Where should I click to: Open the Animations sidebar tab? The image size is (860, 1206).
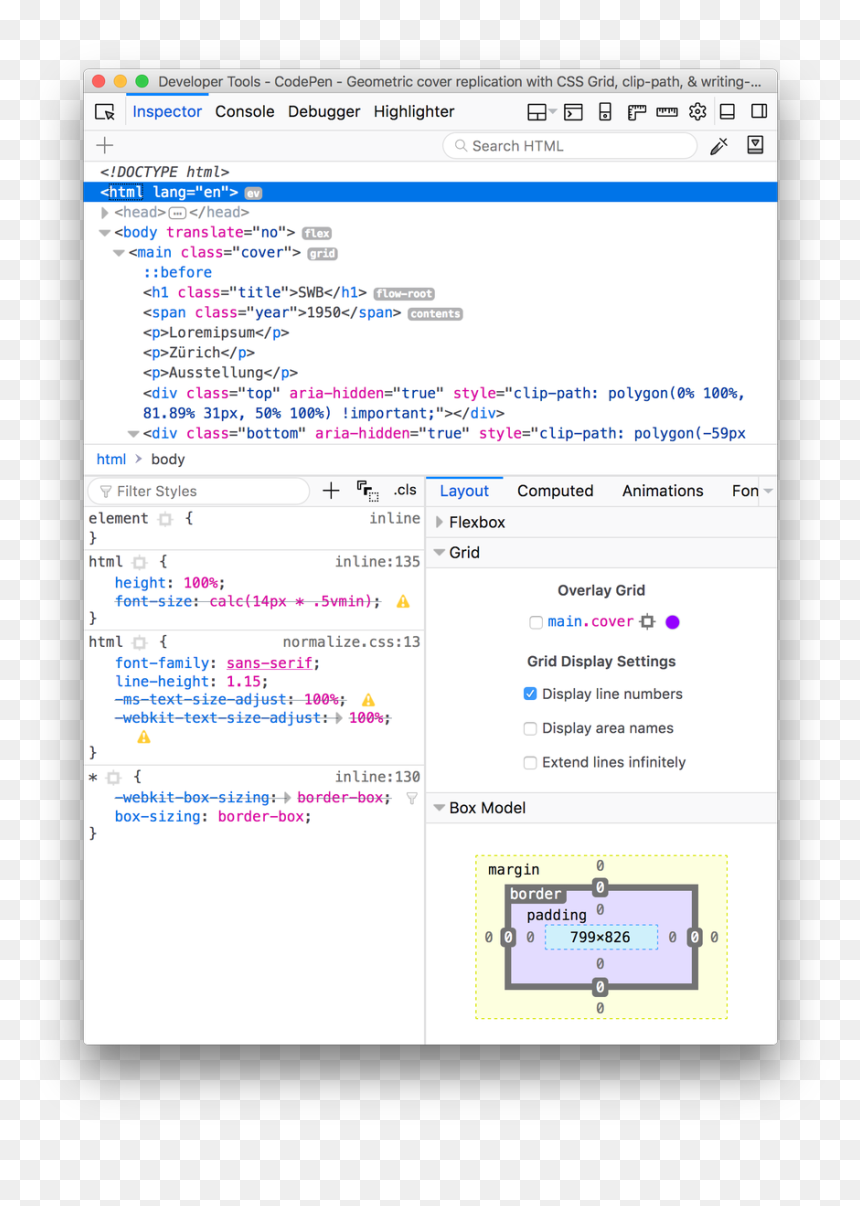coord(663,491)
